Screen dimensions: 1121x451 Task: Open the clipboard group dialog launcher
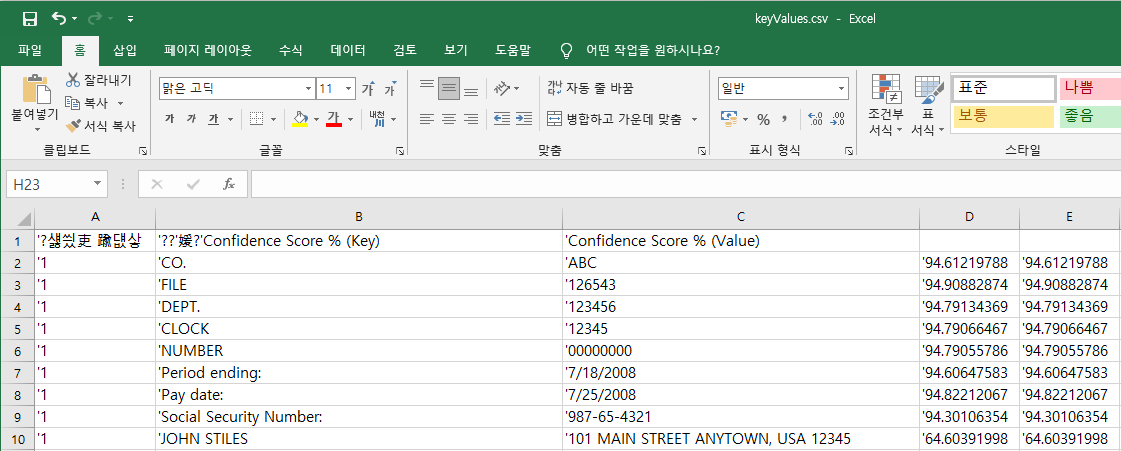click(142, 151)
